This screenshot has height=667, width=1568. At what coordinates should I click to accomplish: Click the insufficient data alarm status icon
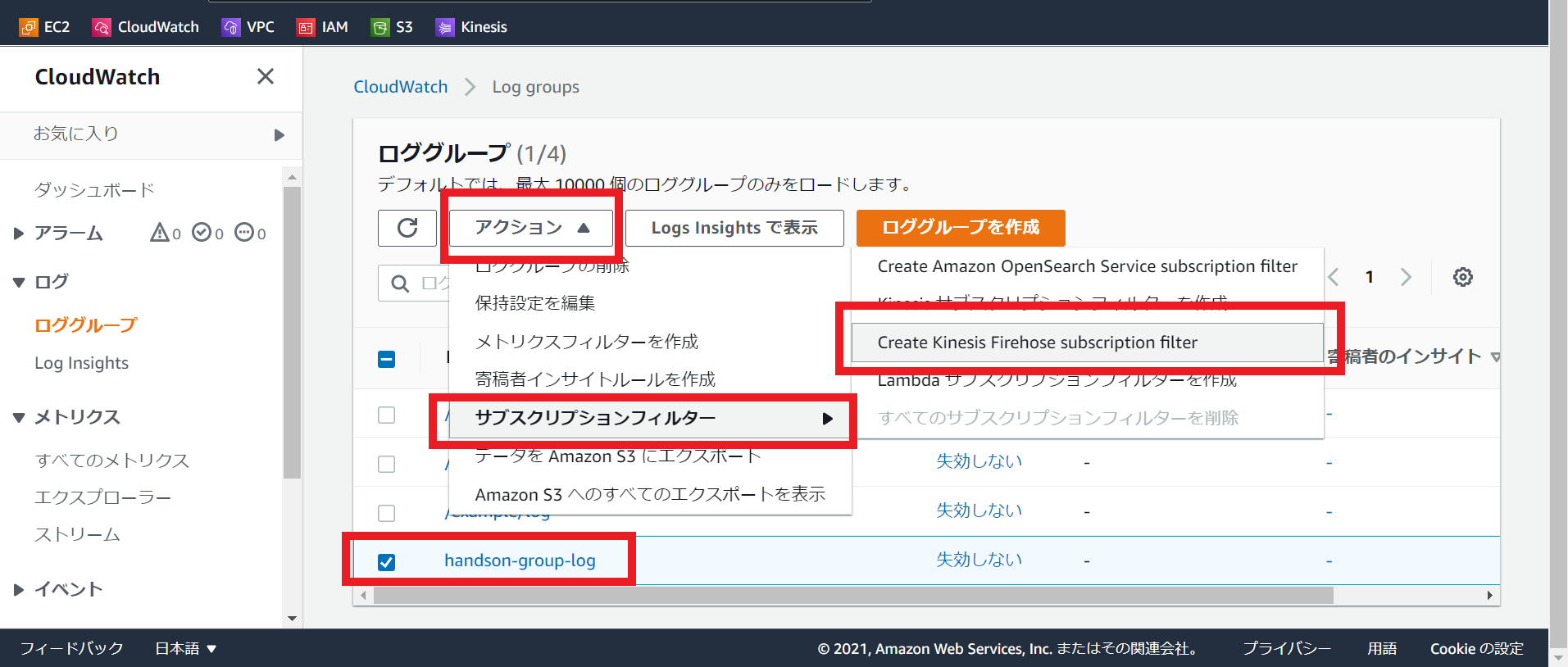coord(244,233)
